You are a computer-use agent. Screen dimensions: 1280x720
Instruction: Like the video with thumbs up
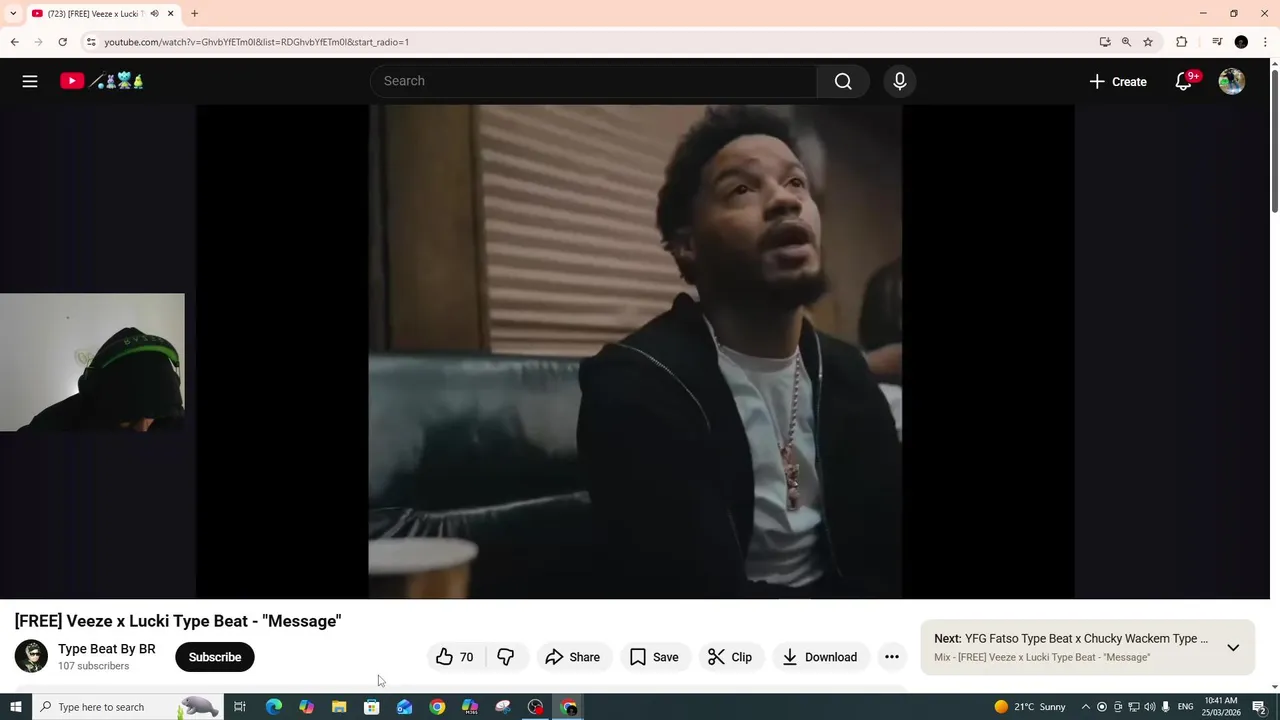[x=455, y=657]
